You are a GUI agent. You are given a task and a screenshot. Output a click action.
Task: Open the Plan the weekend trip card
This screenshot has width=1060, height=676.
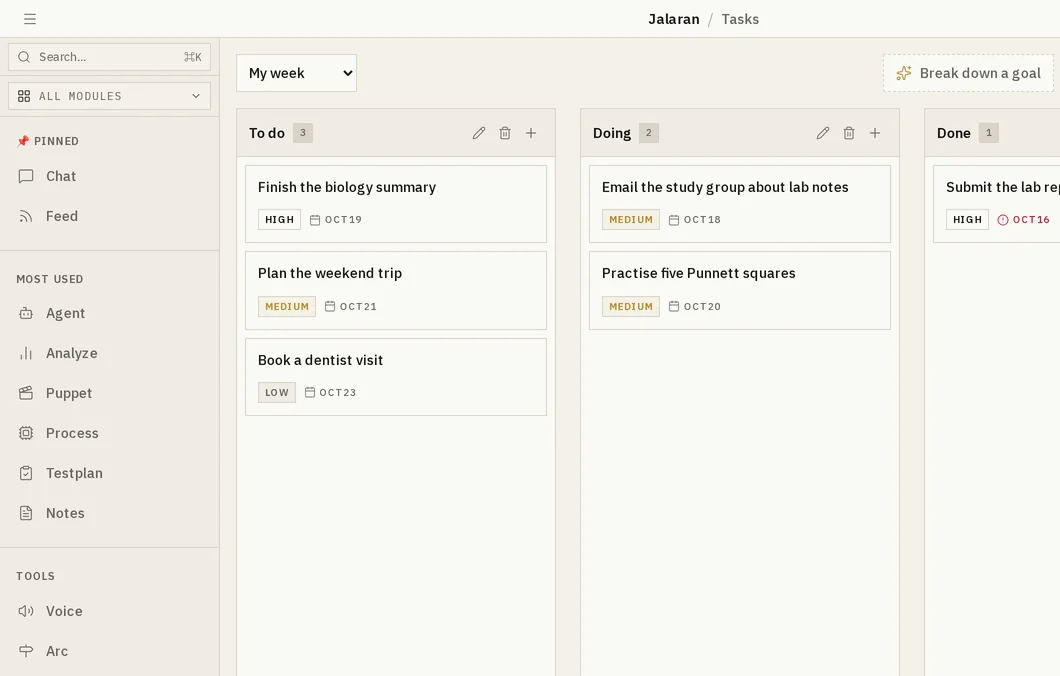(x=395, y=291)
